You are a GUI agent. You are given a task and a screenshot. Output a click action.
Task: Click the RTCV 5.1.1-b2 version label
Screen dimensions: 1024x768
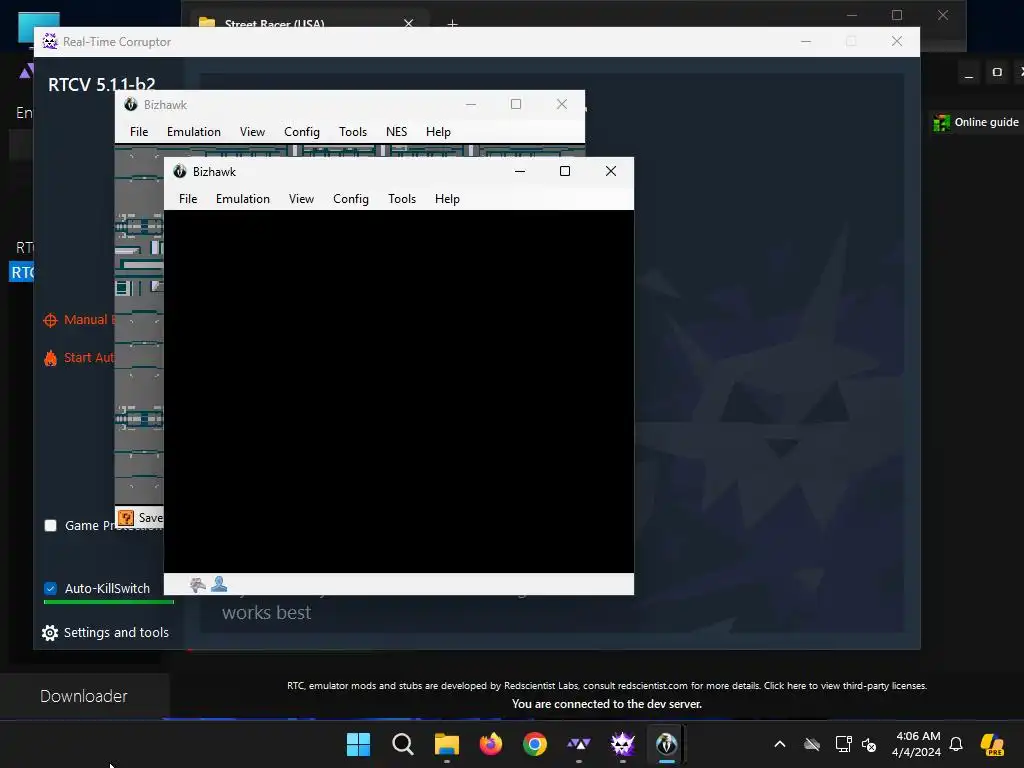[102, 84]
